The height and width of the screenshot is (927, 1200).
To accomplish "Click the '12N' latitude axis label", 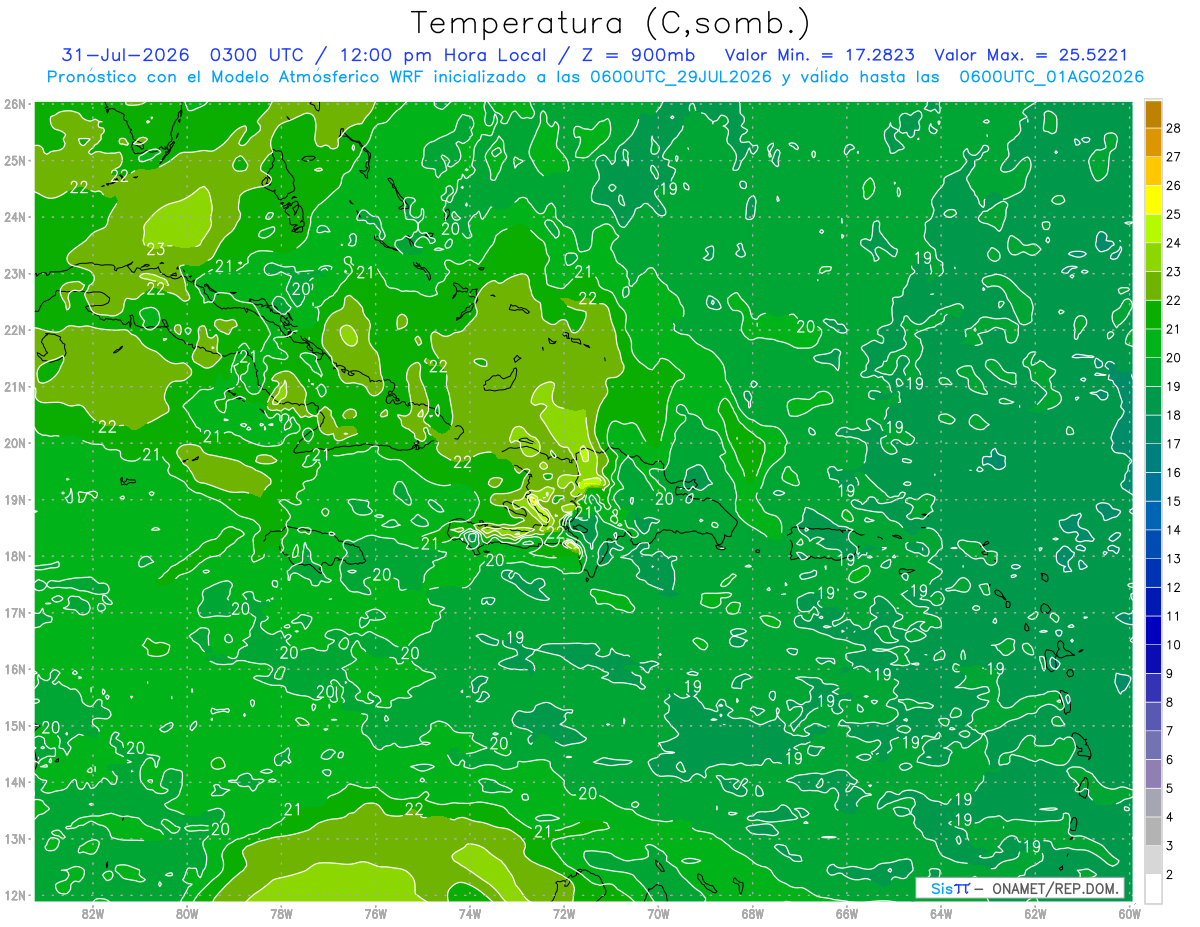I will 16,895.
